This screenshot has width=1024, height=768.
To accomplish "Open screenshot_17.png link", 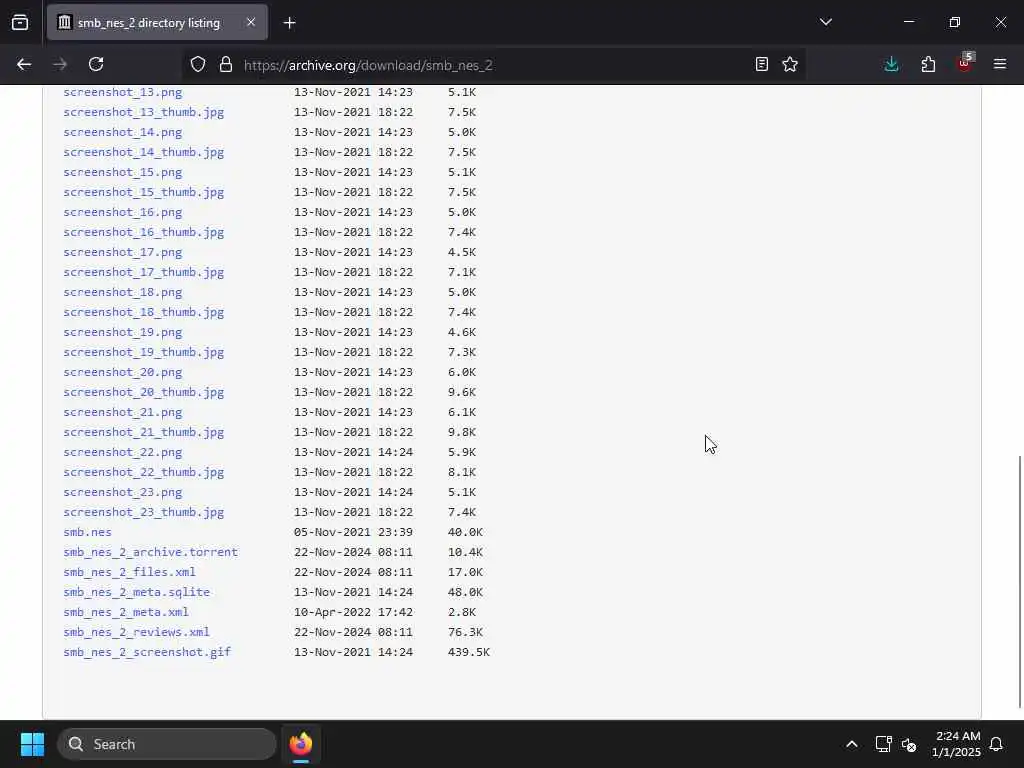I will [x=123, y=252].
